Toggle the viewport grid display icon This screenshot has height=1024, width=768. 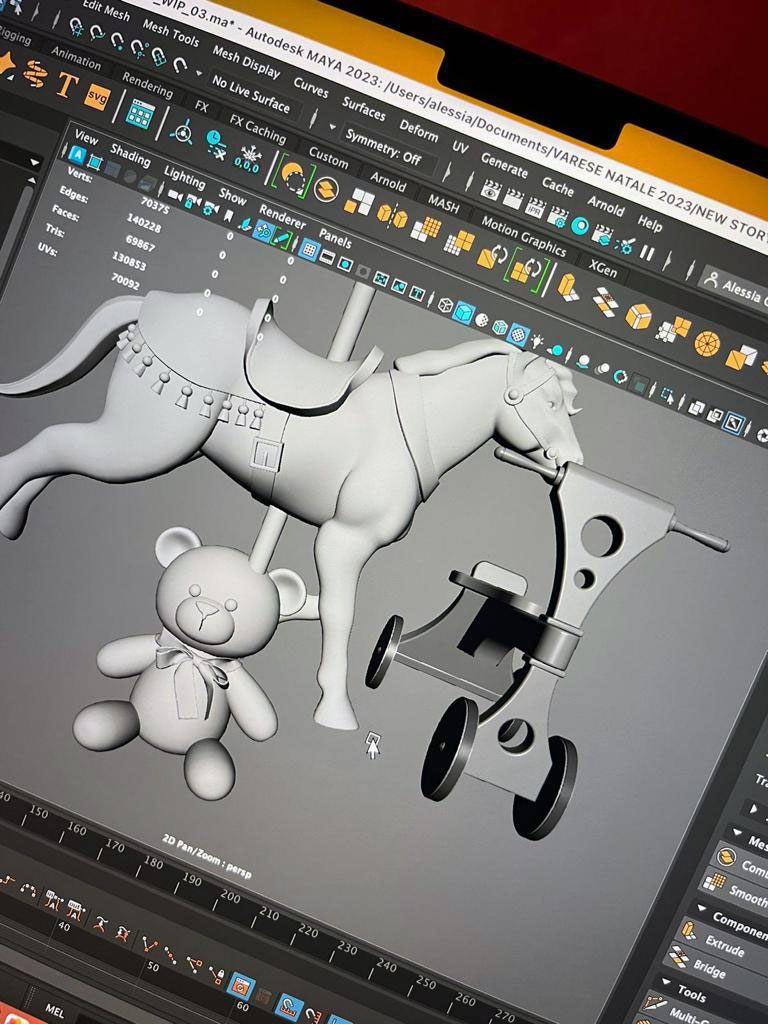tap(309, 249)
